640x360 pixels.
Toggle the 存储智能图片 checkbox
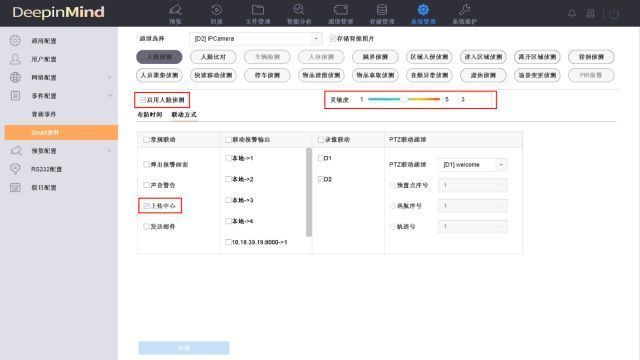tap(333, 38)
